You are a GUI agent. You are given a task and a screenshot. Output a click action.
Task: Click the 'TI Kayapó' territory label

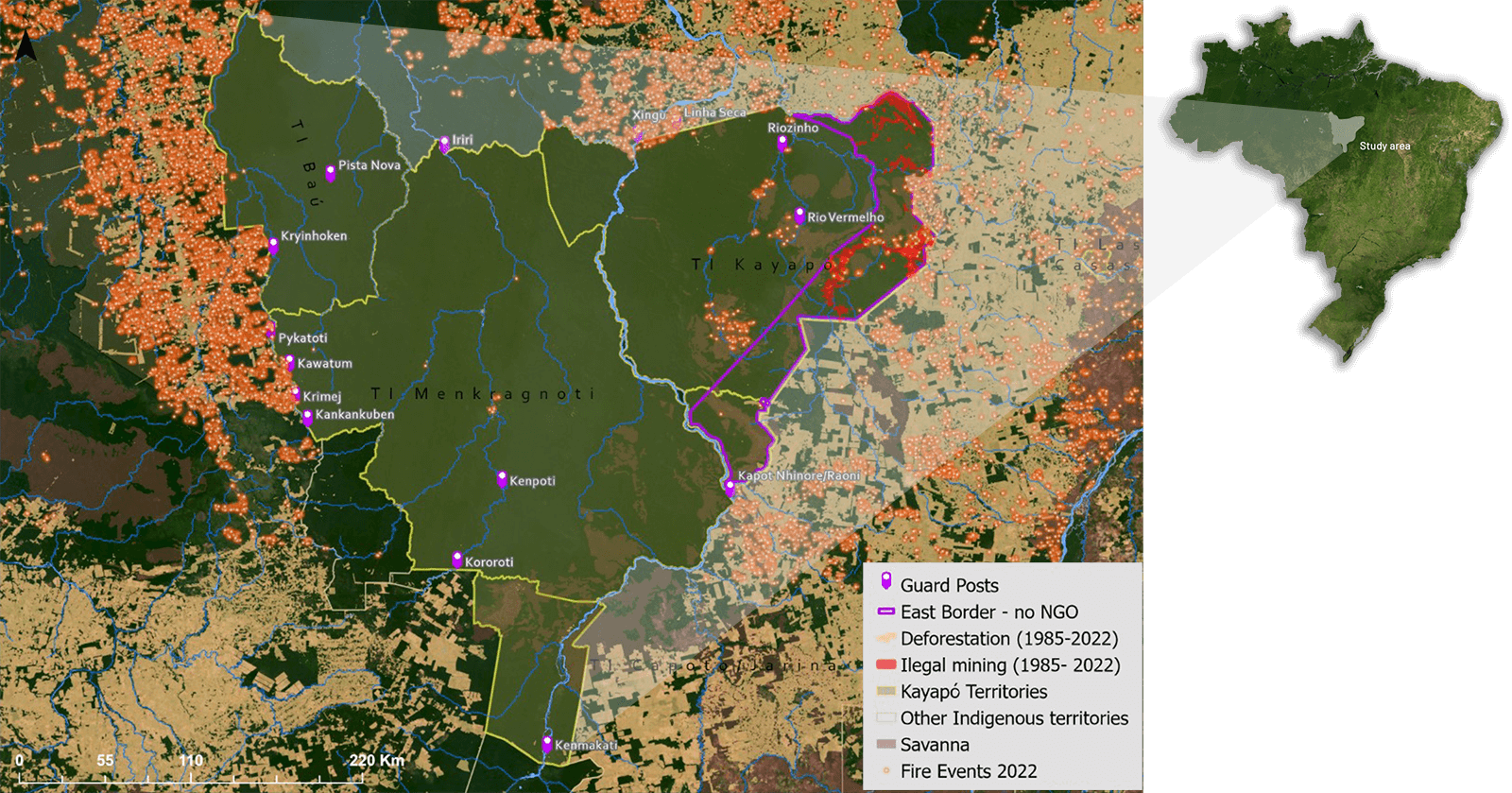coord(762,265)
